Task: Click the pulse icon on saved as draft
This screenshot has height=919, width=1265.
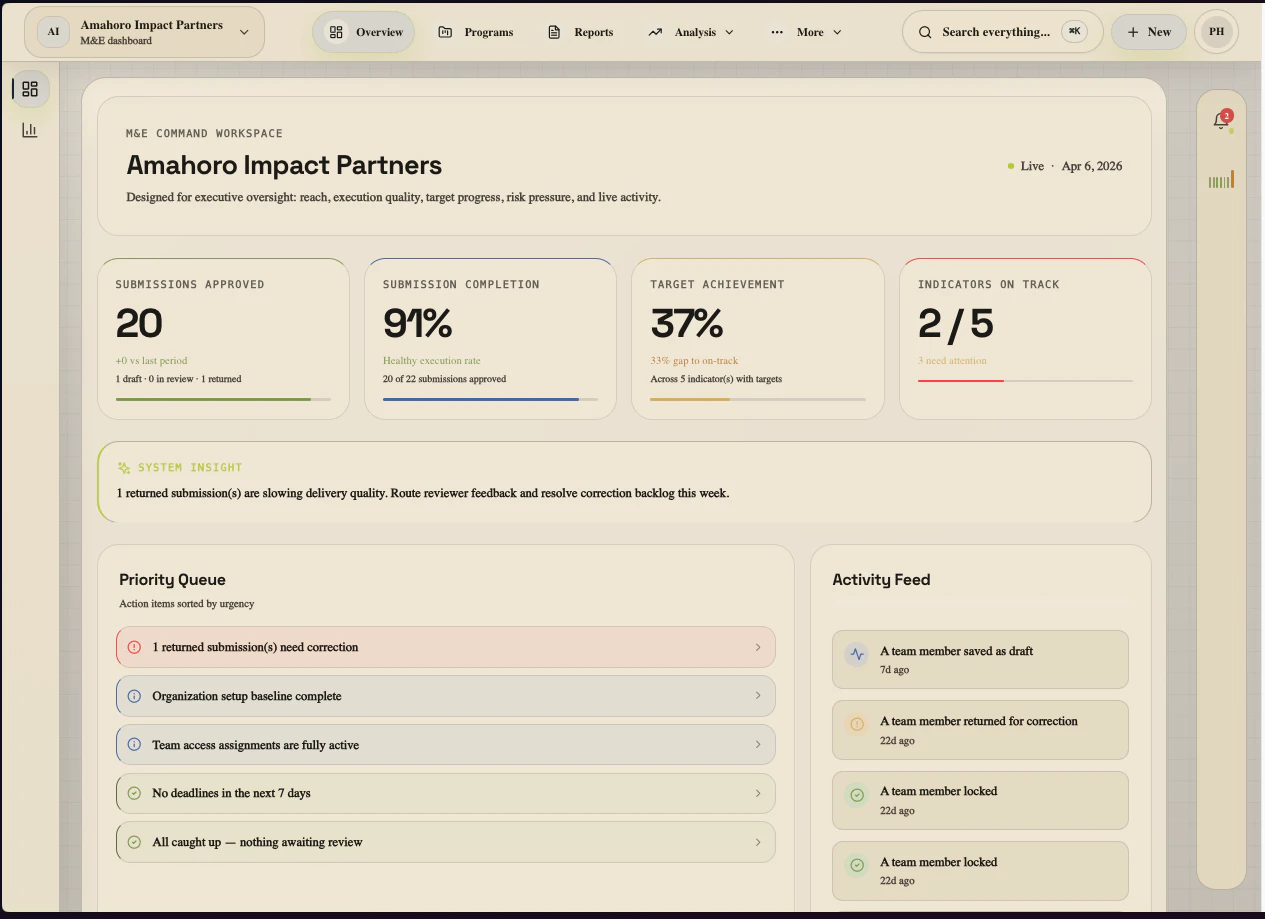Action: [x=856, y=655]
